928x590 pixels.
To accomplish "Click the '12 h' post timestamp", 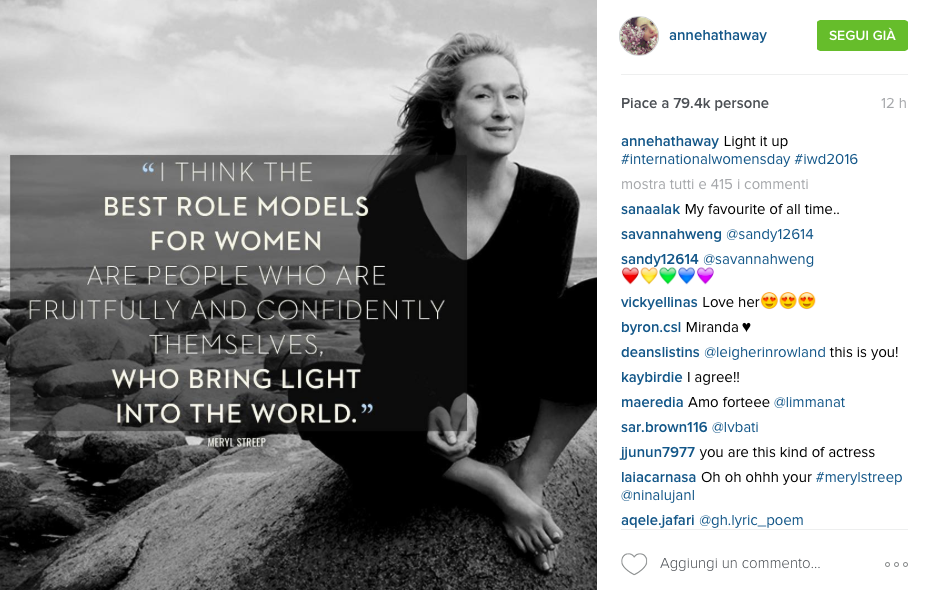I will (893, 103).
